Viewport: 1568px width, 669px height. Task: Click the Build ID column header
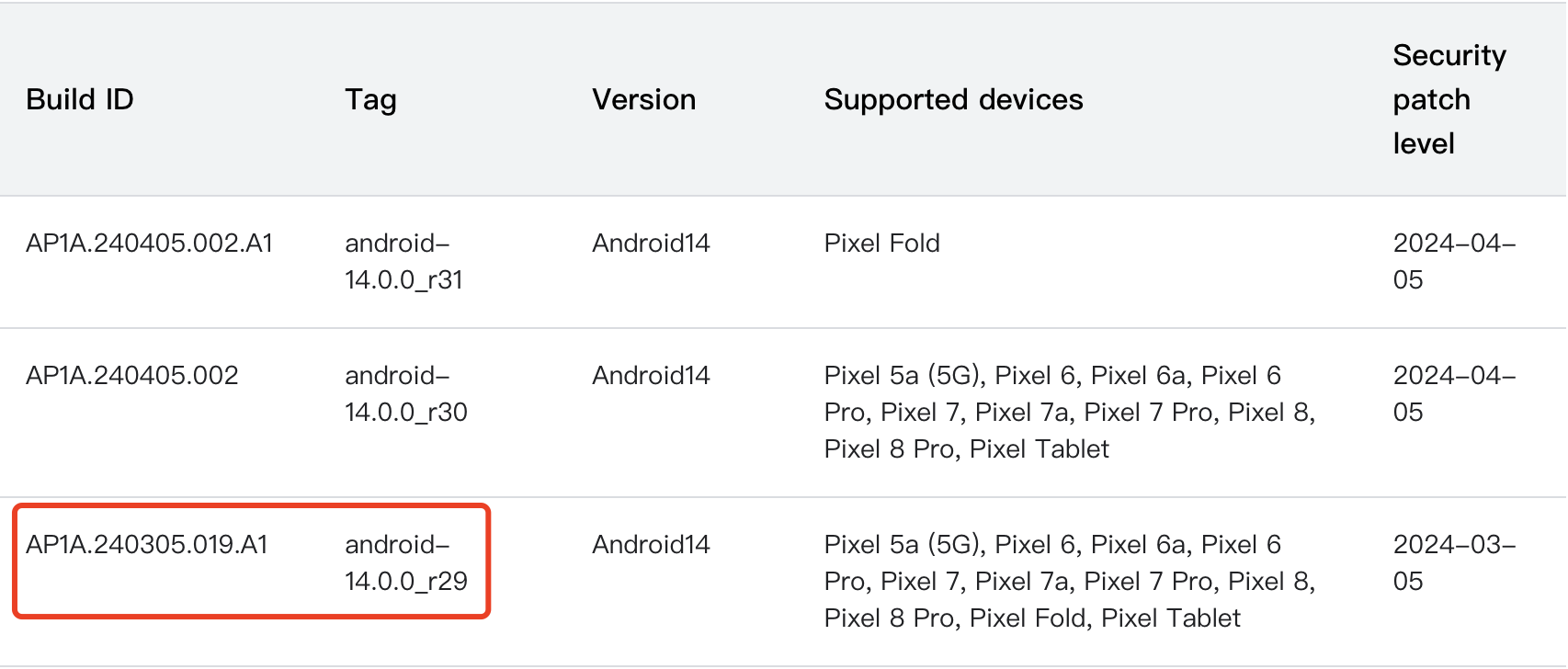pos(80,99)
